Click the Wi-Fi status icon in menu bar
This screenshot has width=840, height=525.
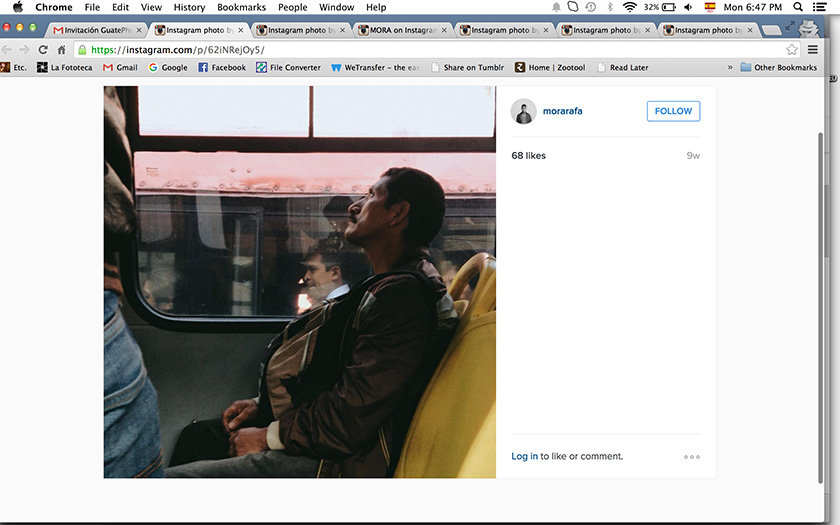click(x=629, y=7)
